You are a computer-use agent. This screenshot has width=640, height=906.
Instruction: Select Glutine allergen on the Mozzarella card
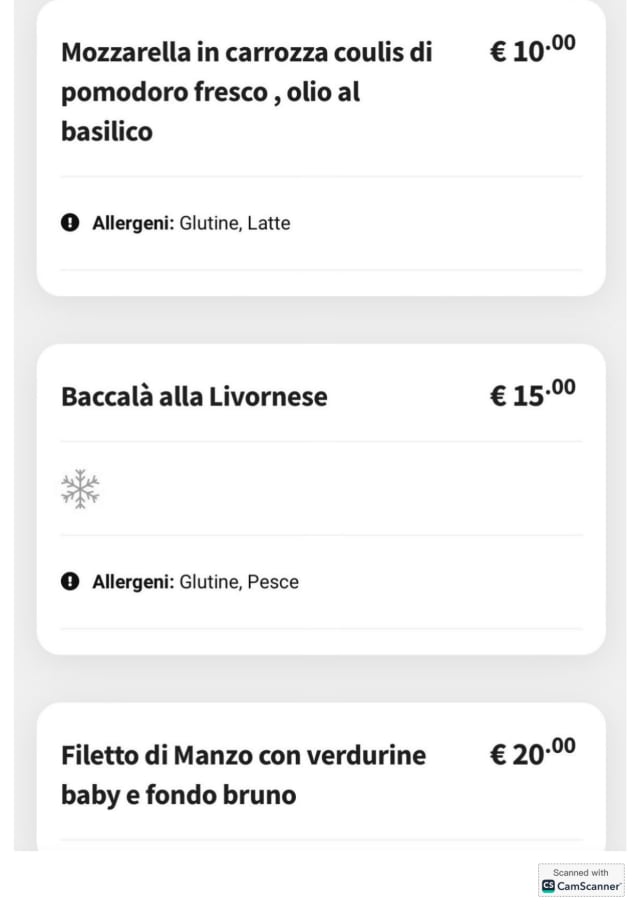pyautogui.click(x=209, y=223)
